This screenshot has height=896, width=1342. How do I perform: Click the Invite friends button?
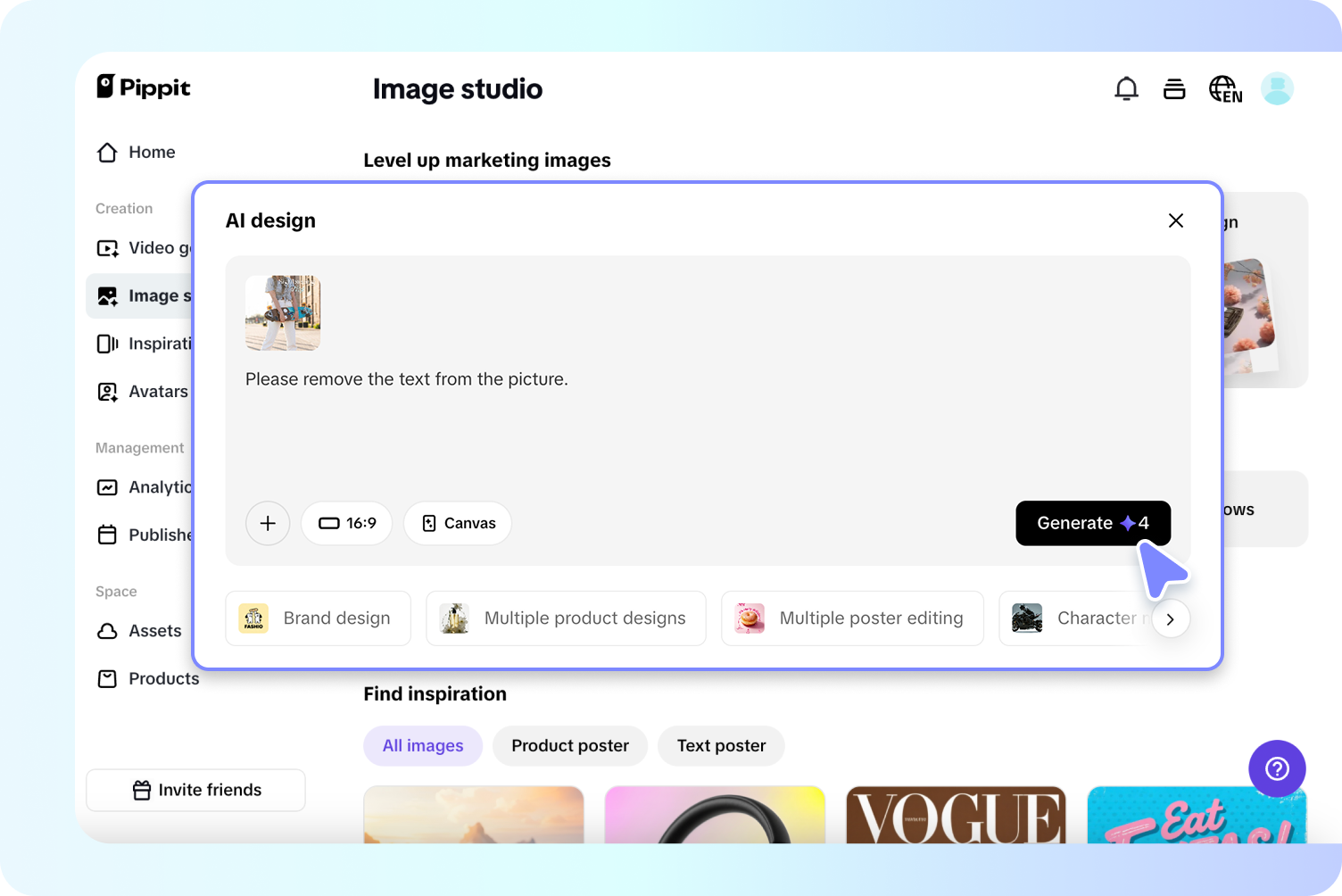click(195, 790)
